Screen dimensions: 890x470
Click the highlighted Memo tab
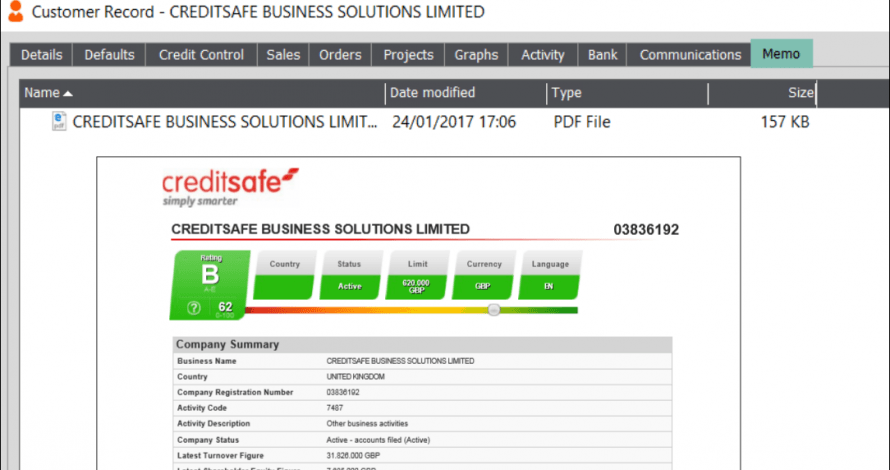782,54
